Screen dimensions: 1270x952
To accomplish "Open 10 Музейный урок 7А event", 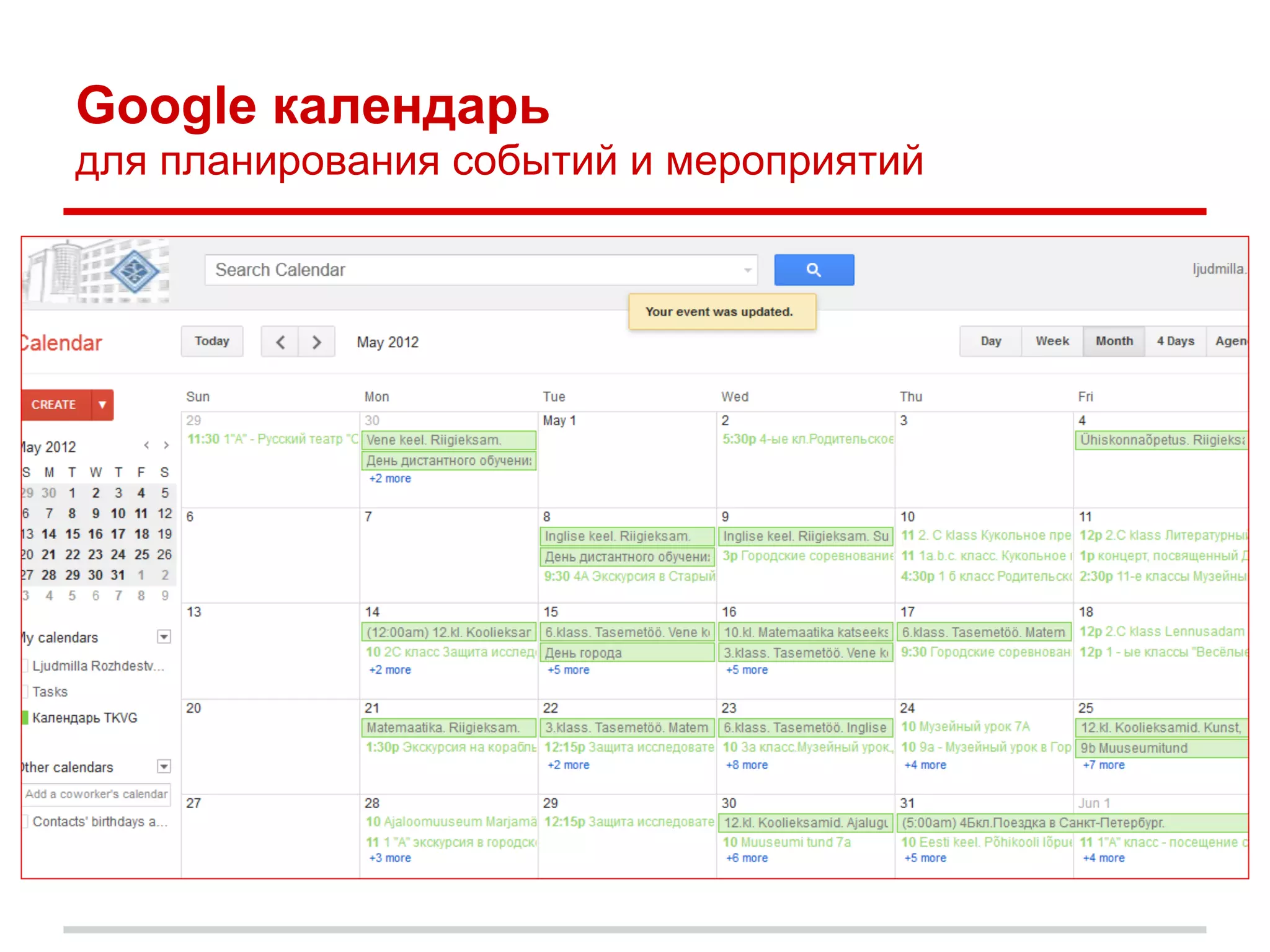I will point(966,727).
